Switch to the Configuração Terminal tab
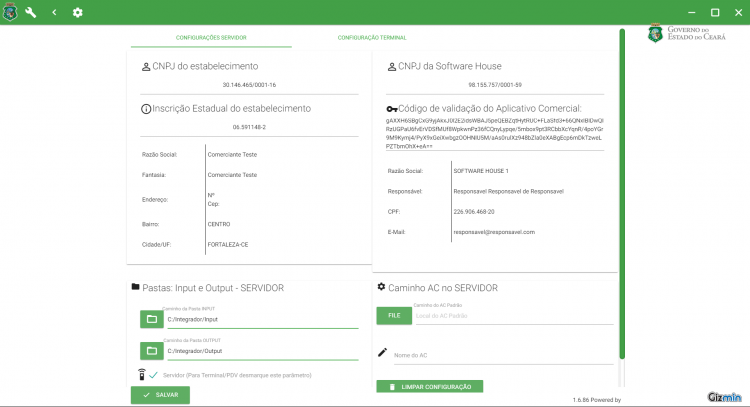 (x=372, y=37)
